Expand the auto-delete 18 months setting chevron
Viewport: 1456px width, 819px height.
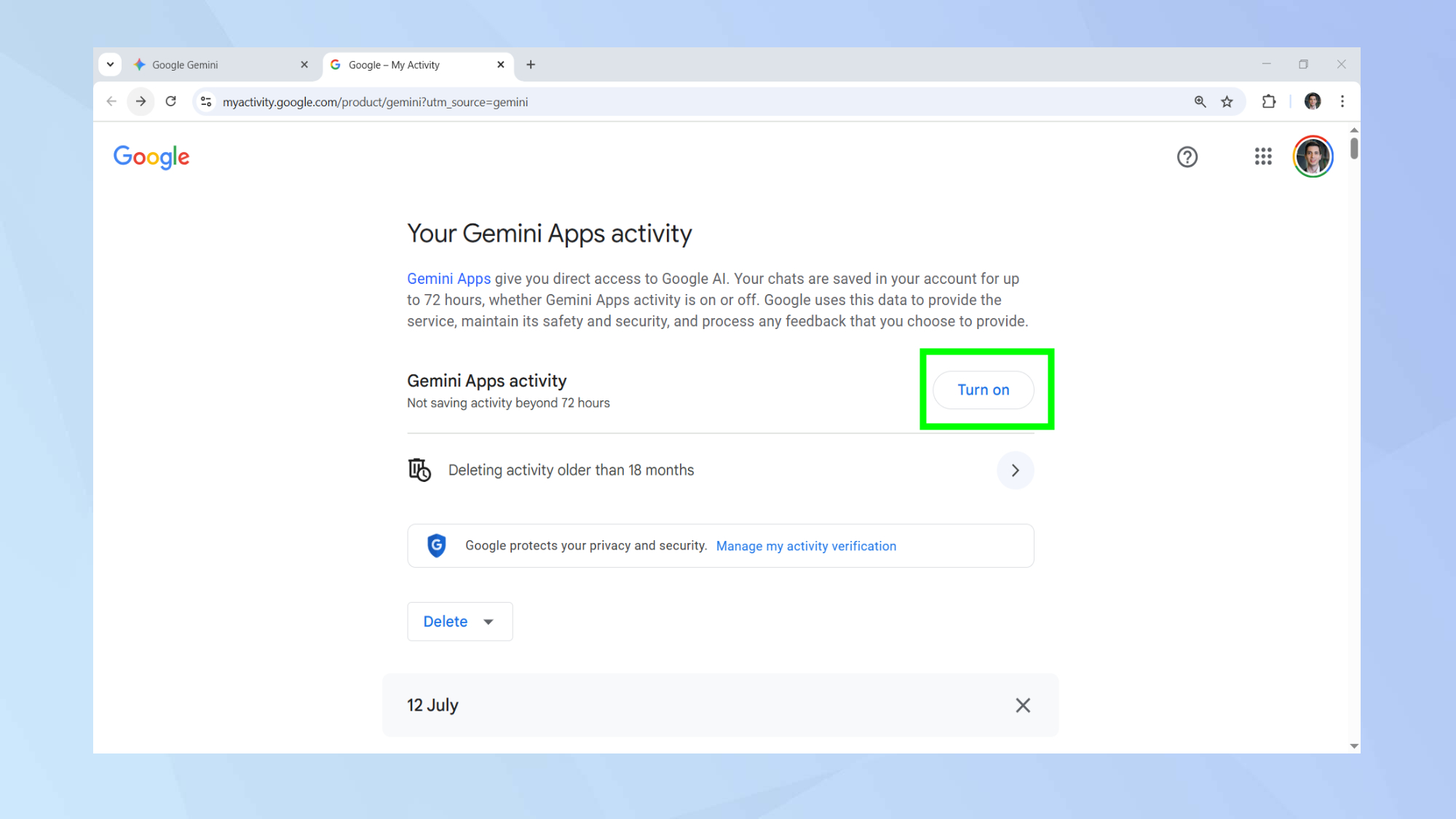[x=1015, y=470]
